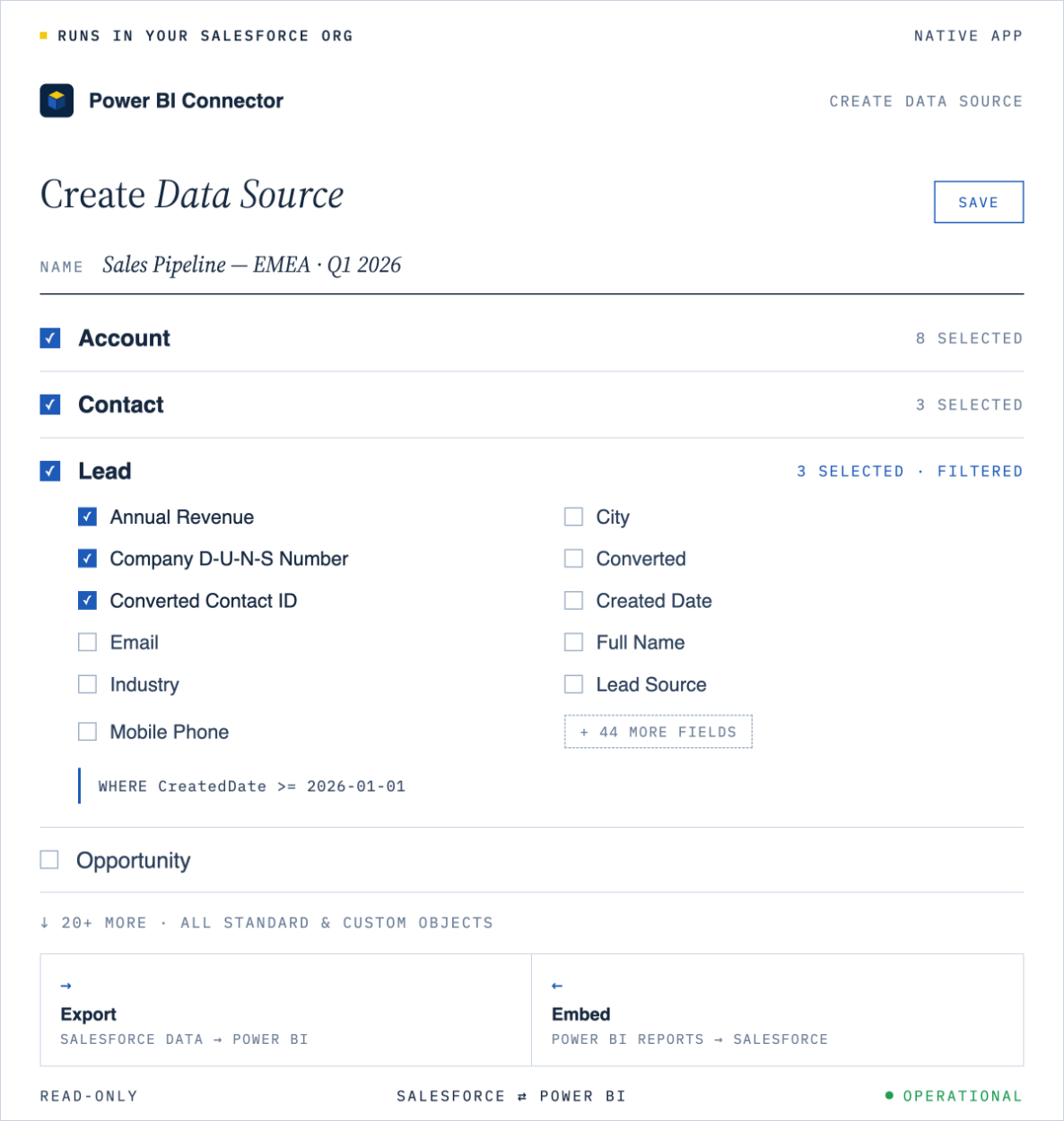This screenshot has height=1121, width=1064.
Task: Click the Native App label
Action: [x=968, y=36]
